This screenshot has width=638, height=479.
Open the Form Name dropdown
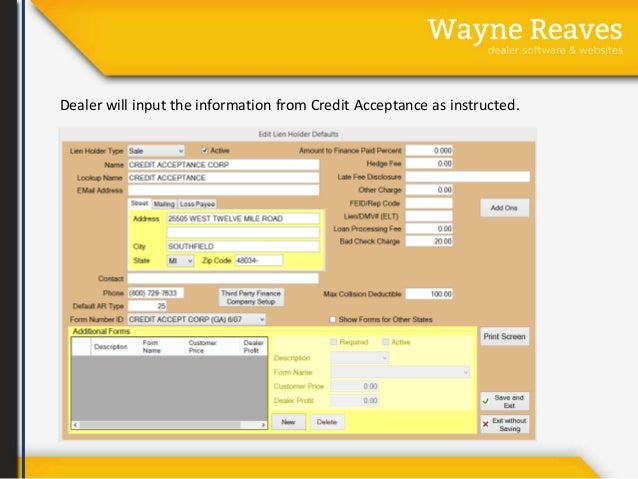coord(400,372)
